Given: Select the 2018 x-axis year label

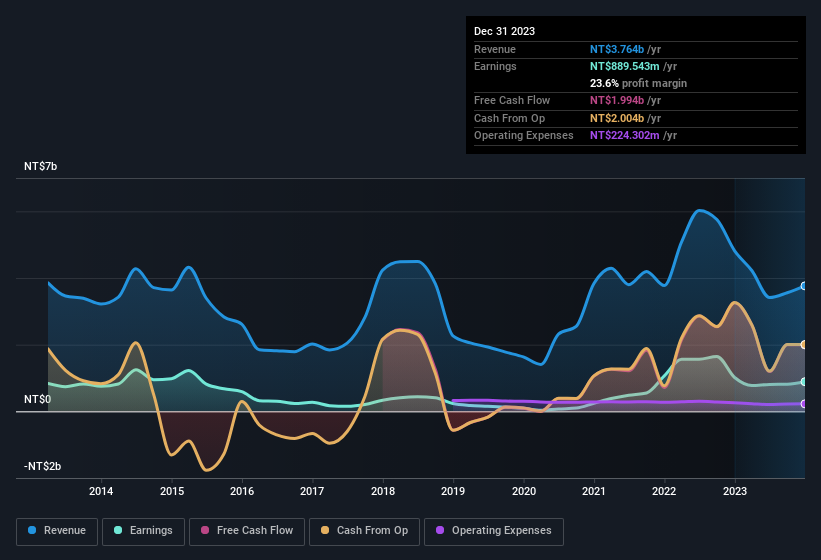Looking at the screenshot, I should [x=382, y=491].
